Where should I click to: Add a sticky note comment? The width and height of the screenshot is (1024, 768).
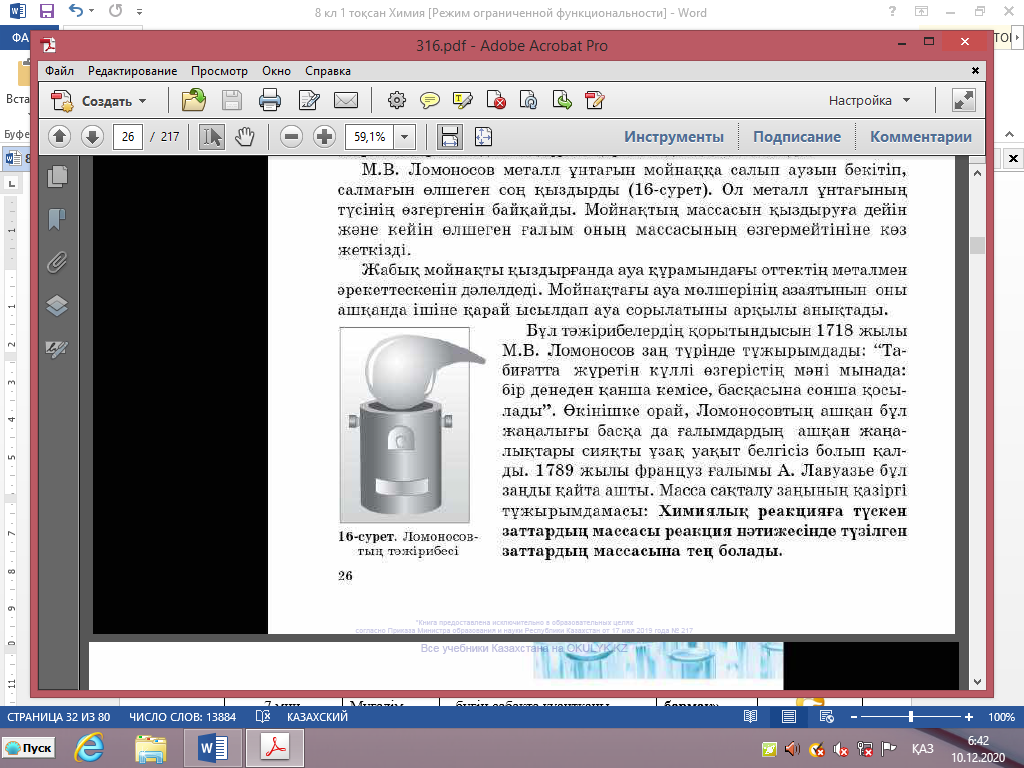[x=430, y=100]
